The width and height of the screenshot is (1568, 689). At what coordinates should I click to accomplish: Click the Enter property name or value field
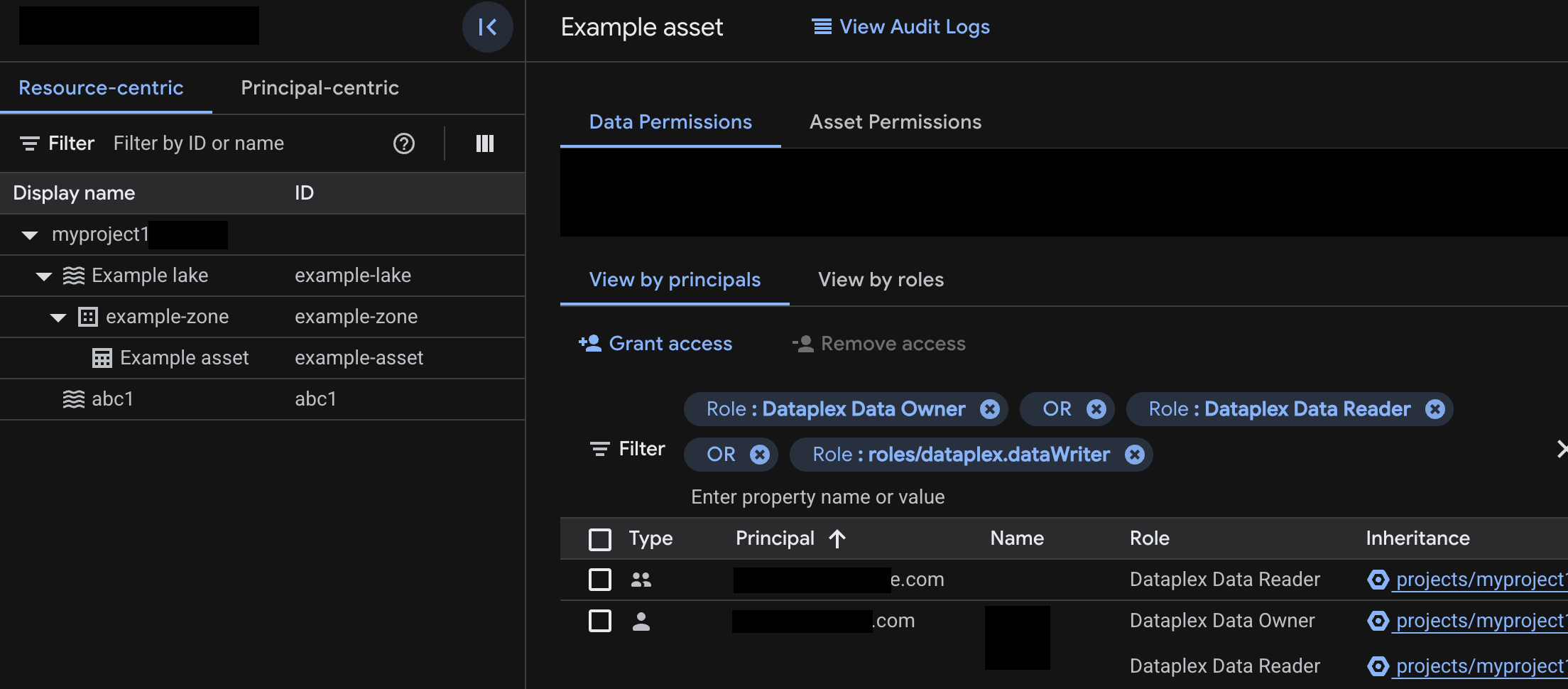[817, 497]
